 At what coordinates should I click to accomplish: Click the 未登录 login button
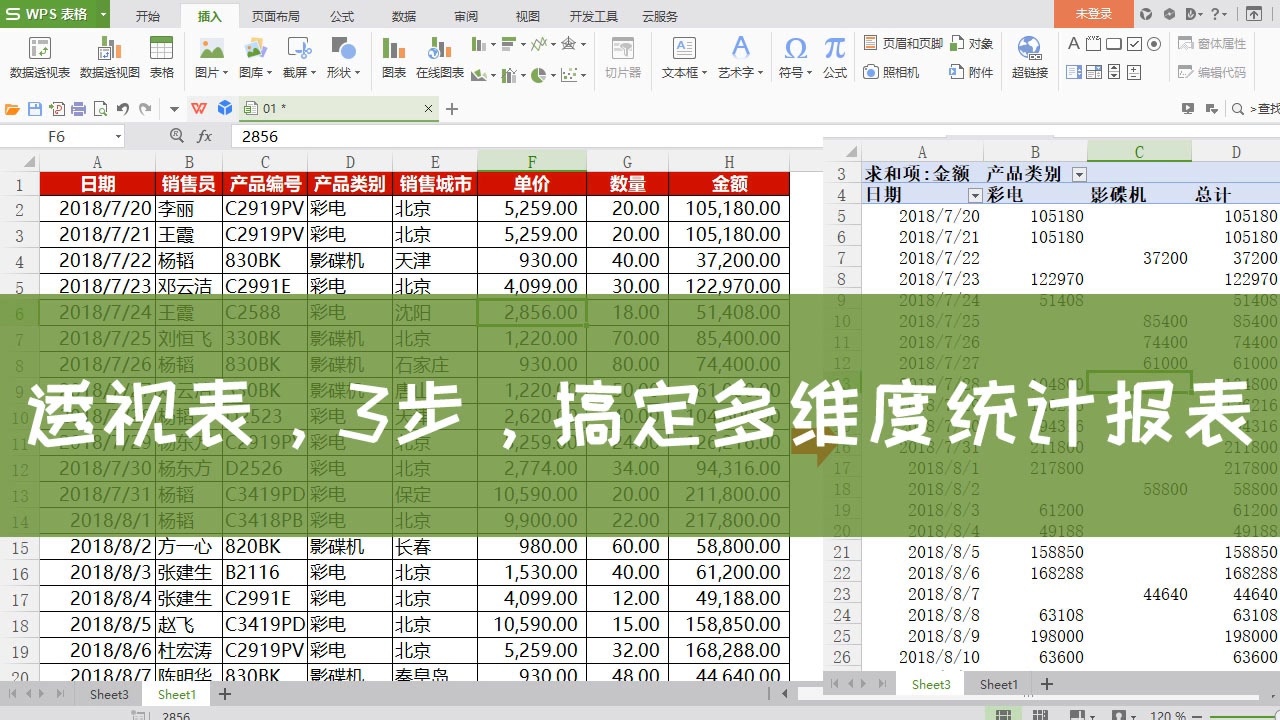tap(1093, 14)
